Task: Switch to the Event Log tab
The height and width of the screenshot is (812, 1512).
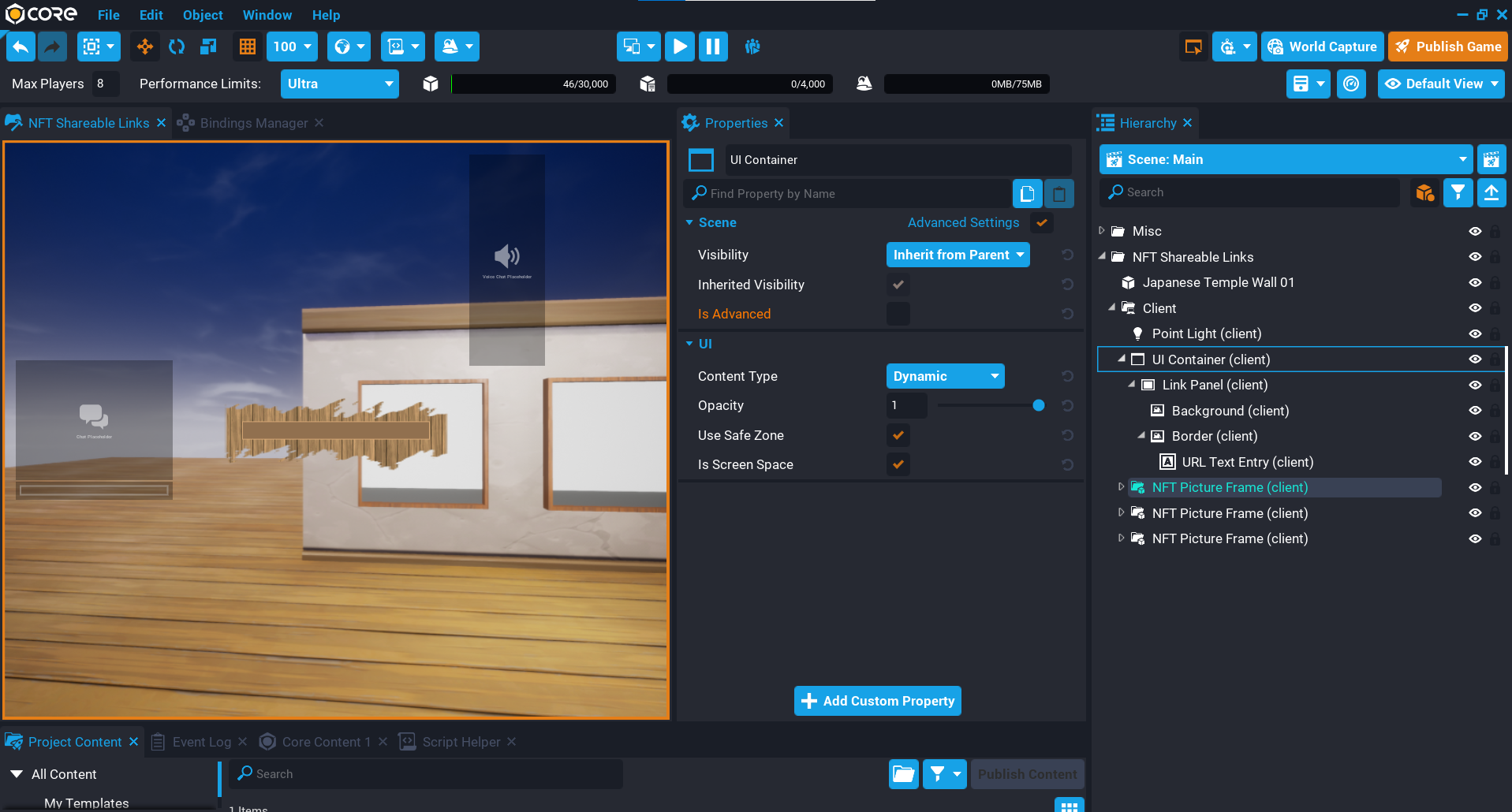Action: pos(201,742)
